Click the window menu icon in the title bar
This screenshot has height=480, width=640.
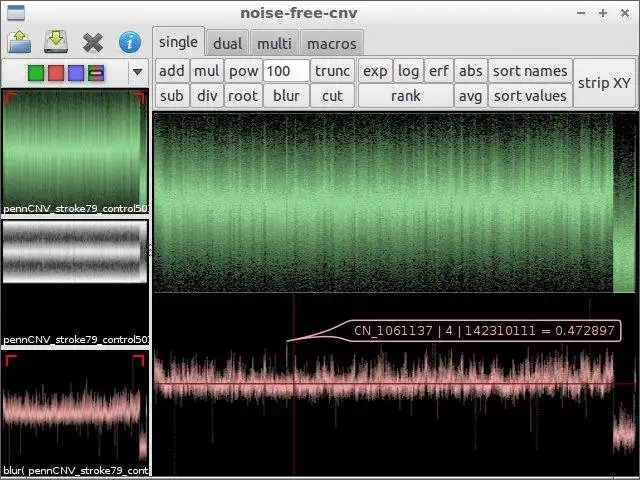[x=16, y=13]
